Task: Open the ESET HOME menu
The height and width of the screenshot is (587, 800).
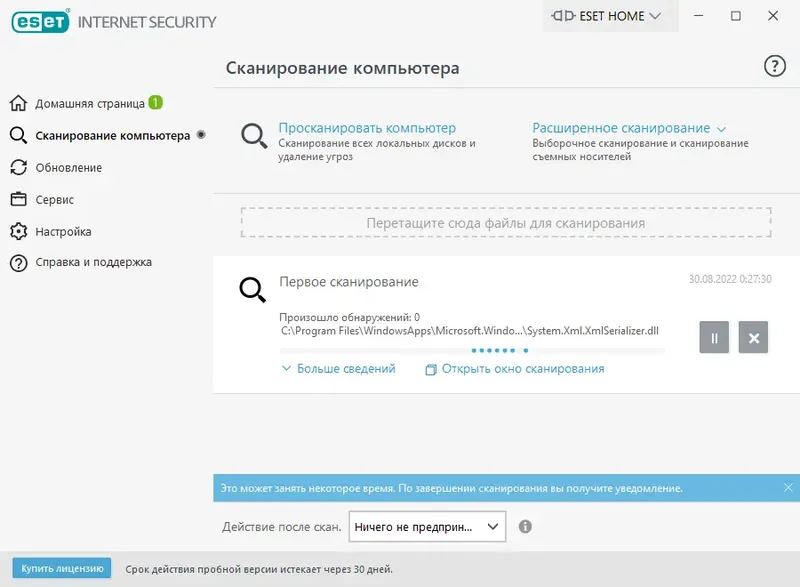Action: [x=608, y=16]
